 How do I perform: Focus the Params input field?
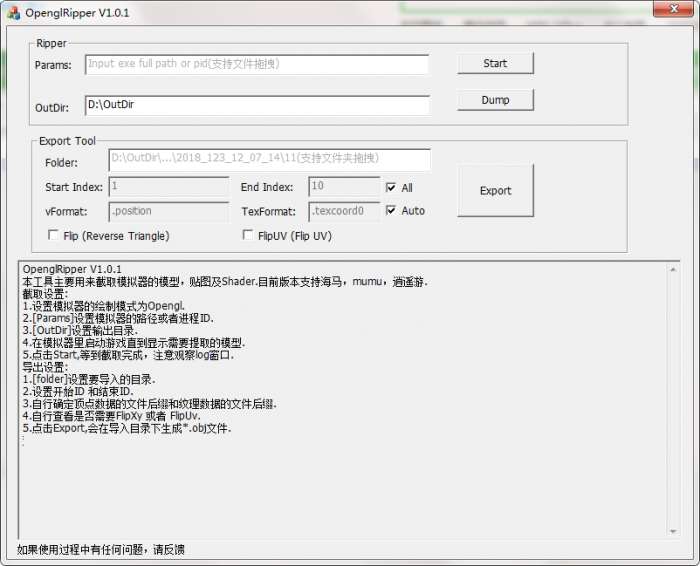(x=257, y=64)
